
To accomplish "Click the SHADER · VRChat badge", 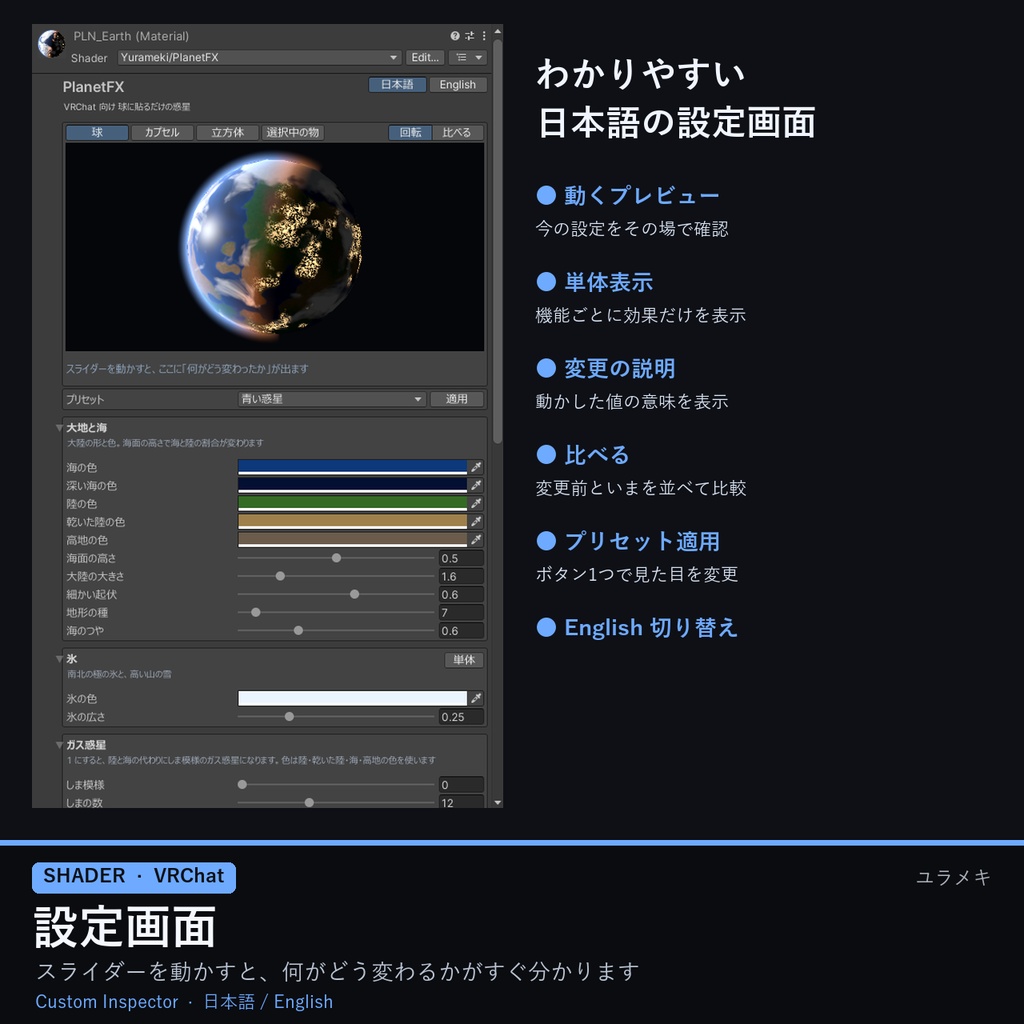I will pyautogui.click(x=134, y=877).
